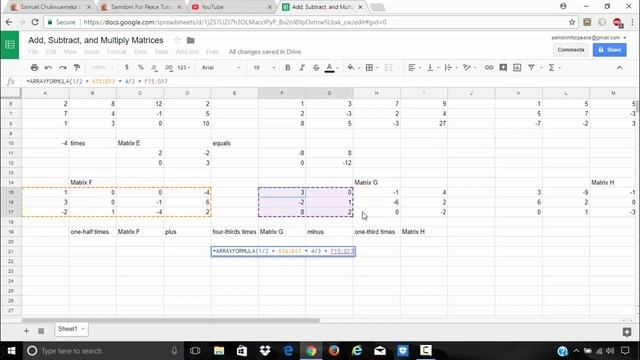Click the move to folder icon

191,40
